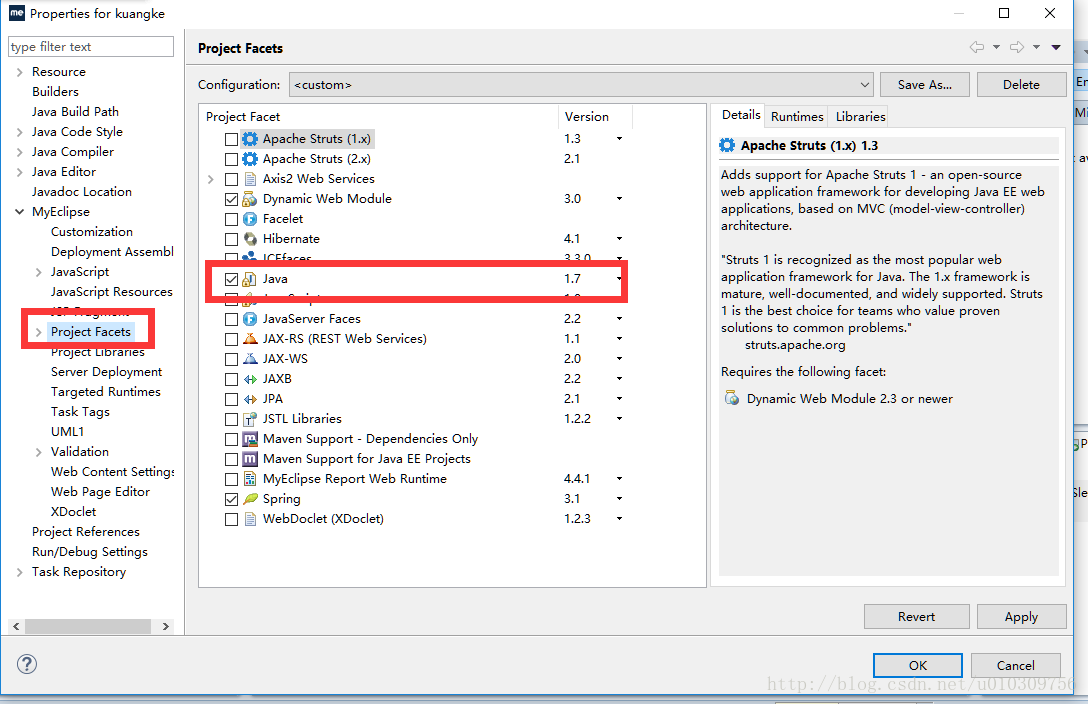
Task: Go forward using the right arrow icon
Action: 1017,47
